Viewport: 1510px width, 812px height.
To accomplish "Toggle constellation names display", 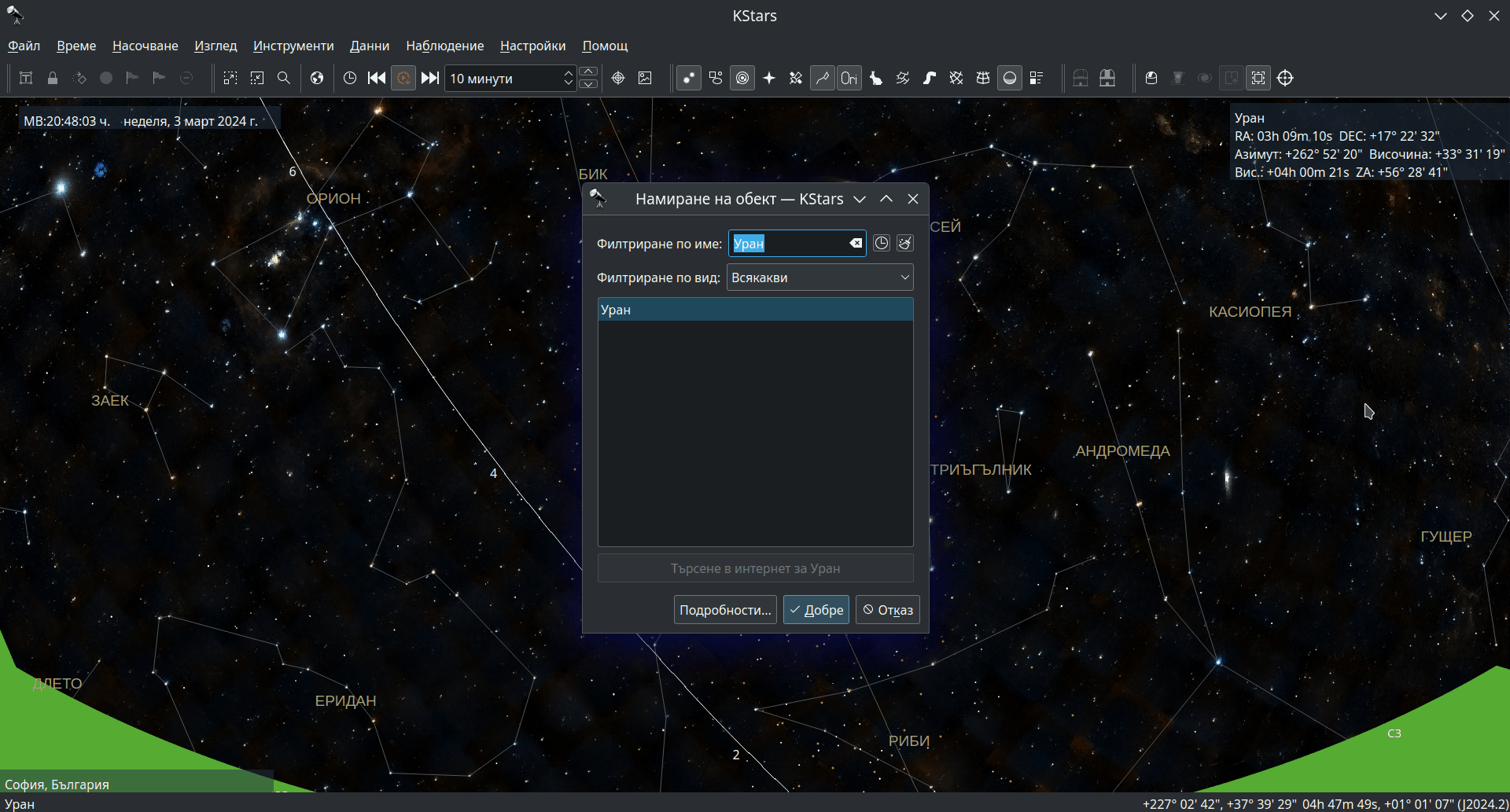I will click(x=849, y=78).
